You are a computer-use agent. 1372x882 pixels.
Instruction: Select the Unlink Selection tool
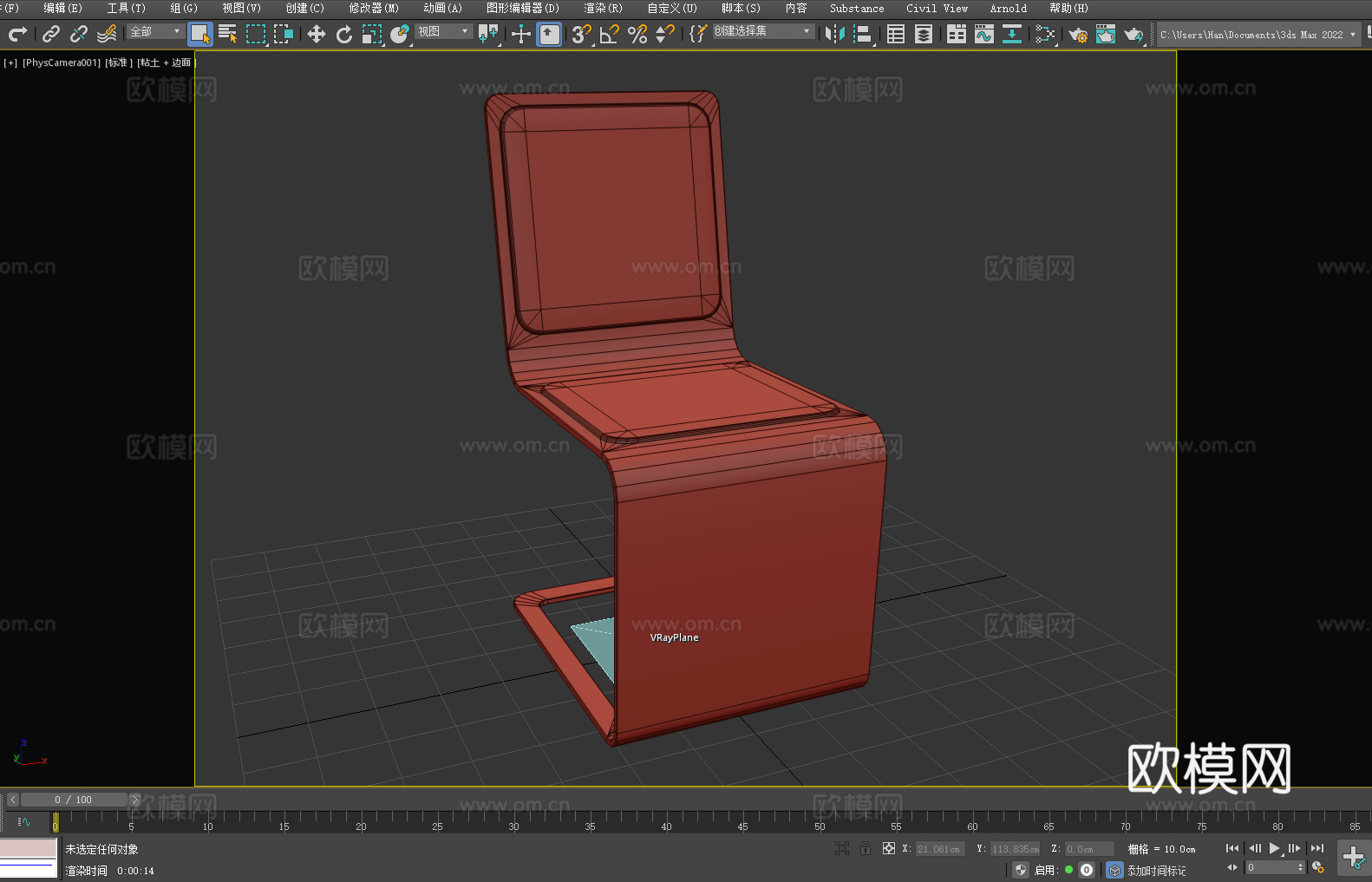tap(79, 34)
